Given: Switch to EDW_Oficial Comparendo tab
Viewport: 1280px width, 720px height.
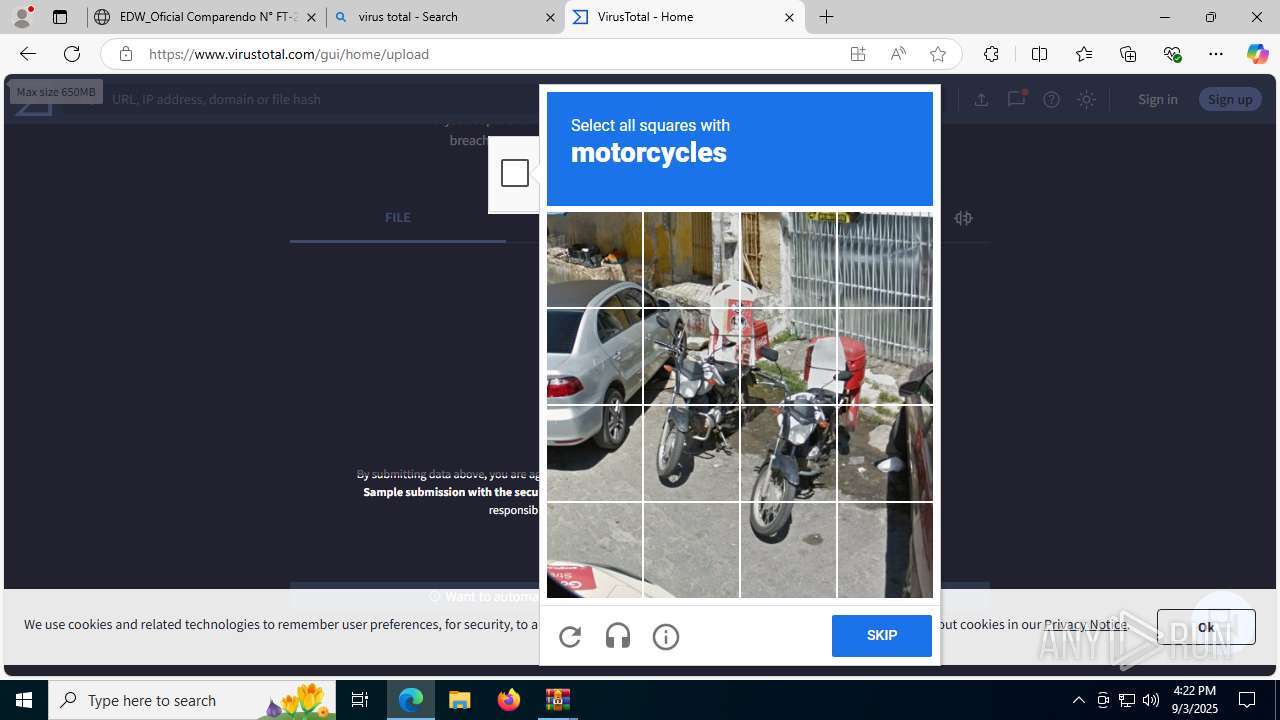Looking at the screenshot, I should (207, 17).
